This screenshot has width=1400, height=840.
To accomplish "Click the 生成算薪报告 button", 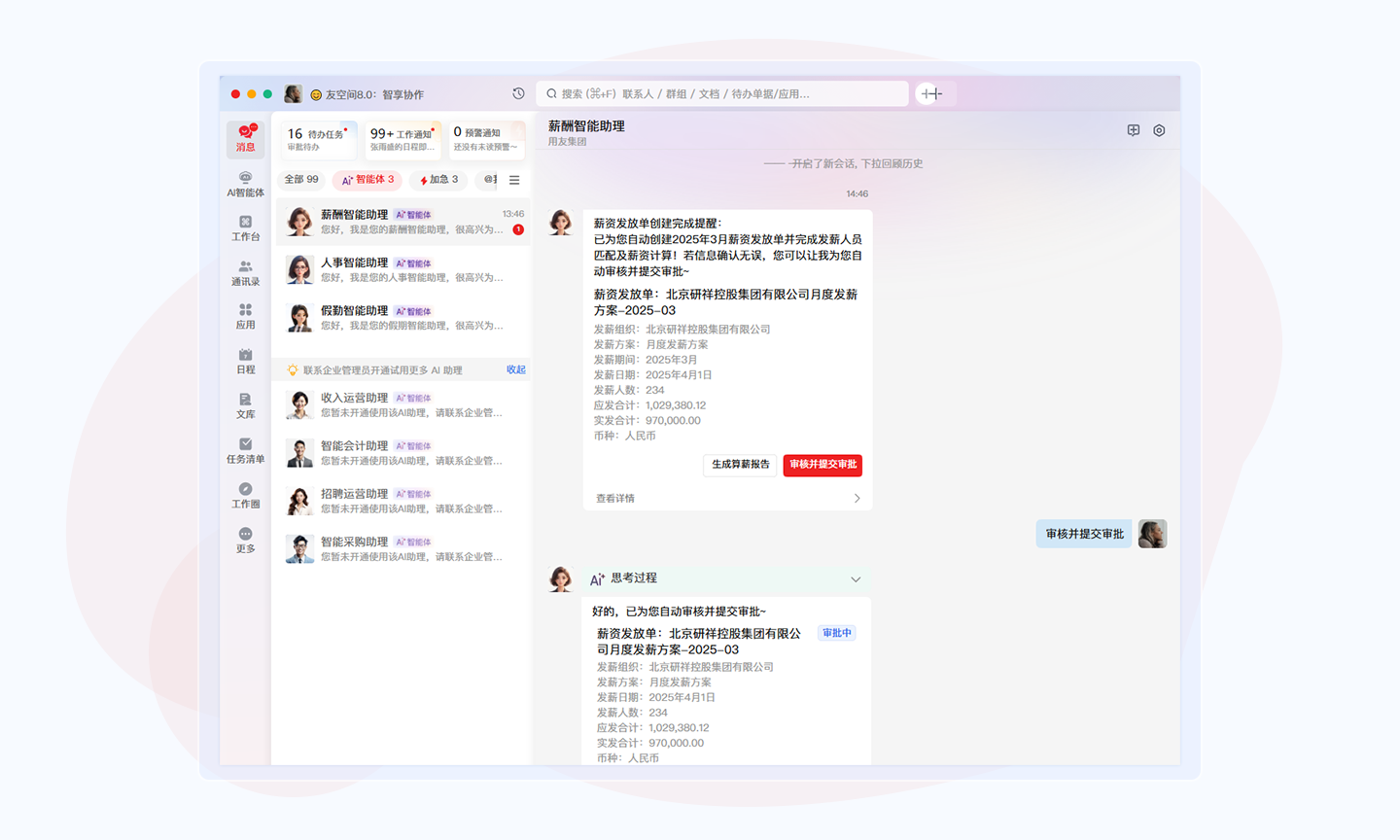I will click(740, 465).
